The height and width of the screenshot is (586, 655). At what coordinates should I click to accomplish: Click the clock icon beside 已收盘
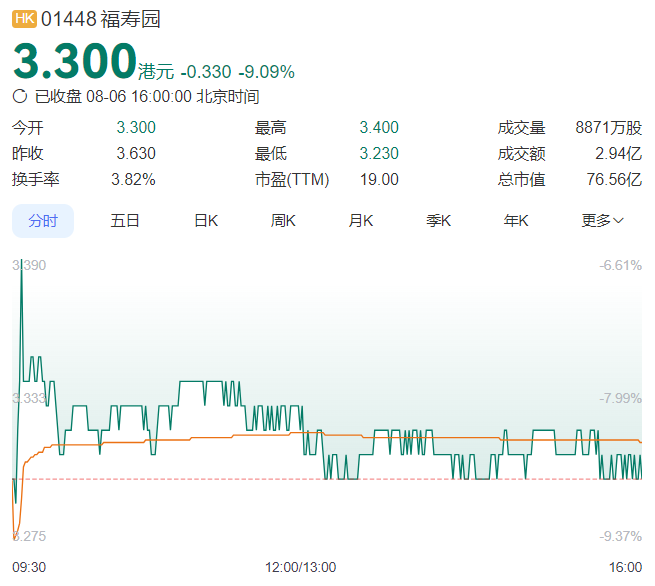tap(20, 97)
